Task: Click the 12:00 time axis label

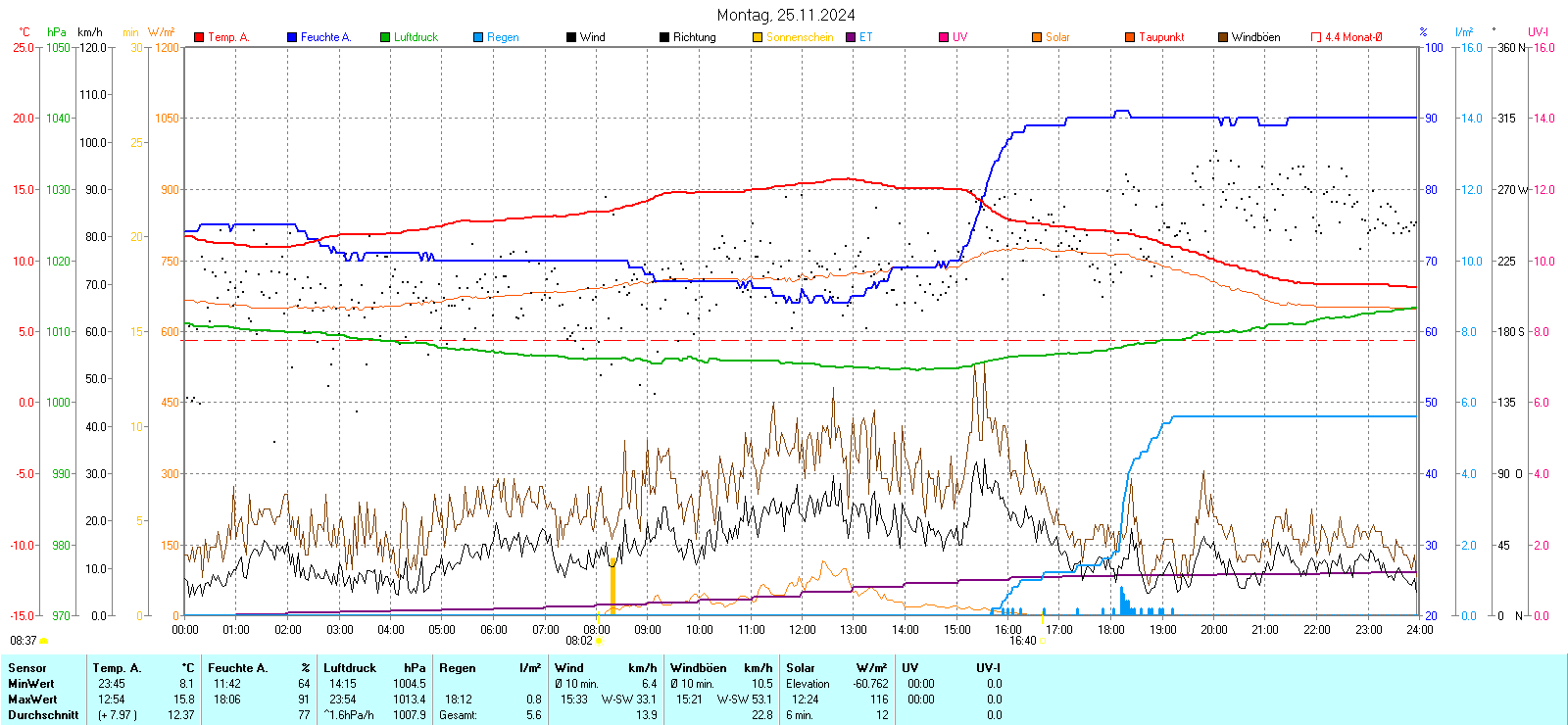Action: (x=802, y=630)
